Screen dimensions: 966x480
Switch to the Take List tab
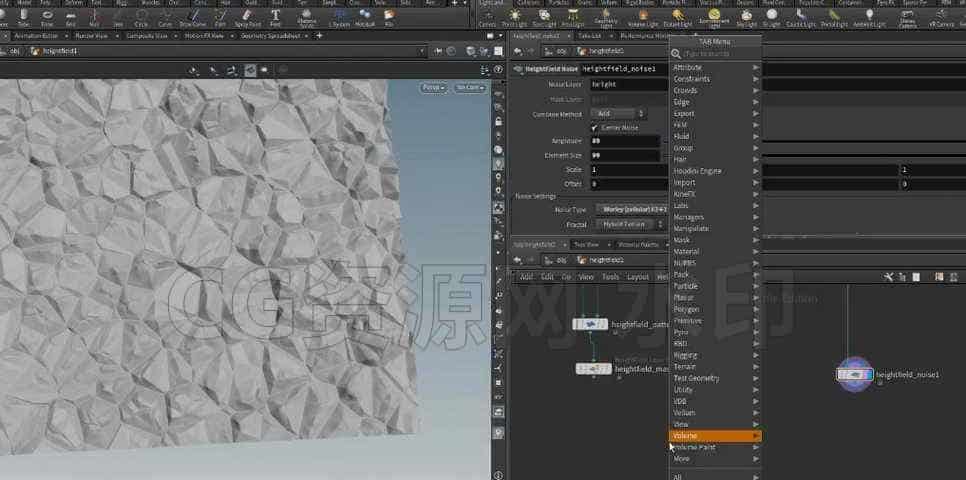click(589, 36)
